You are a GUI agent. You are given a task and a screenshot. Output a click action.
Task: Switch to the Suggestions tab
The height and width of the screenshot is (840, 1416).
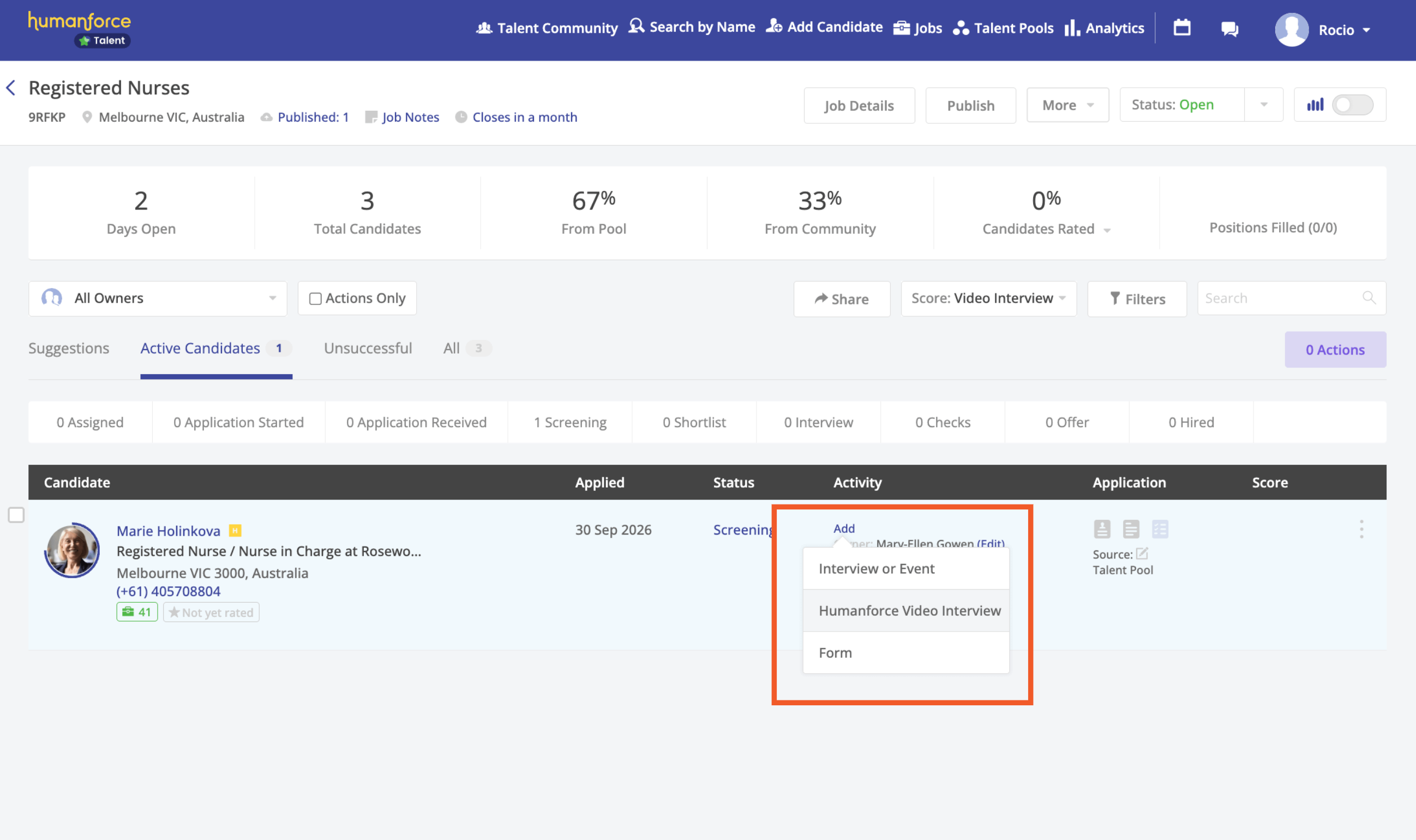[69, 348]
